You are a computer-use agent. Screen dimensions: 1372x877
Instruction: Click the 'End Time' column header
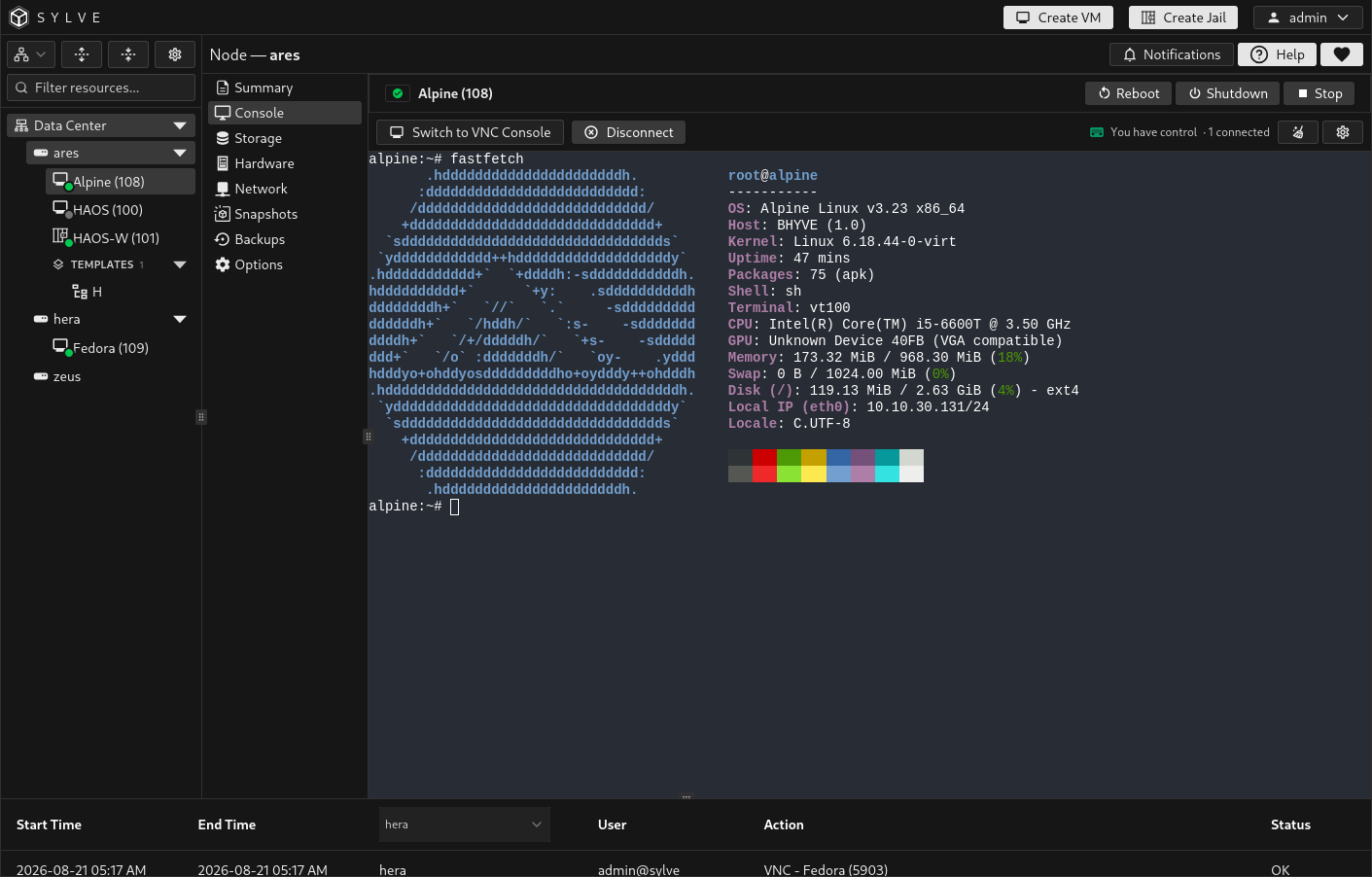[227, 824]
